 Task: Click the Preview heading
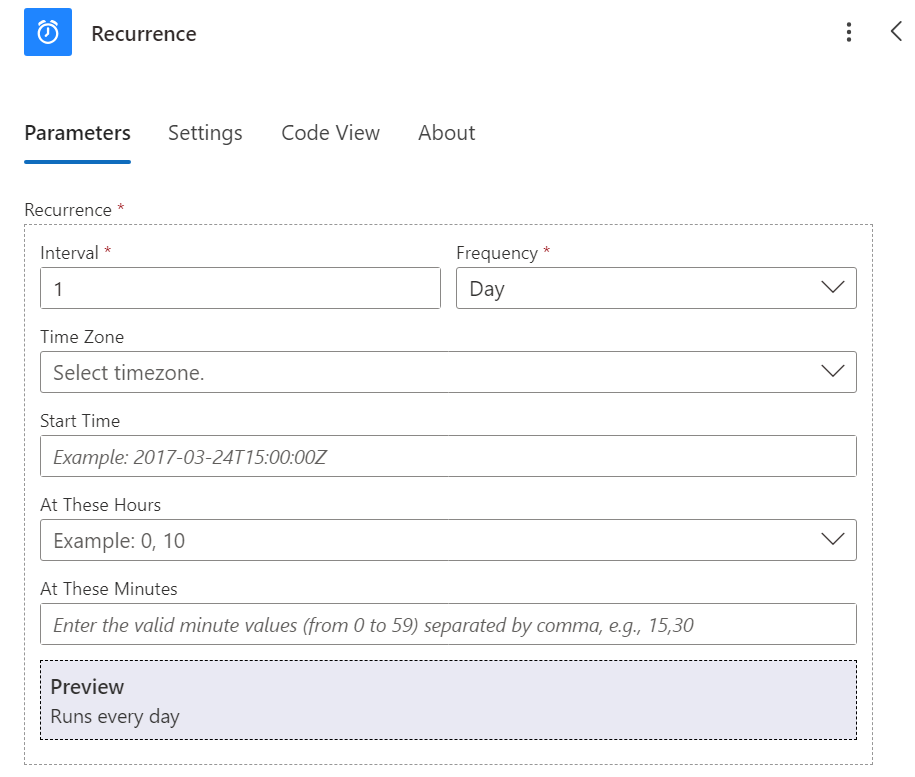coord(88,687)
